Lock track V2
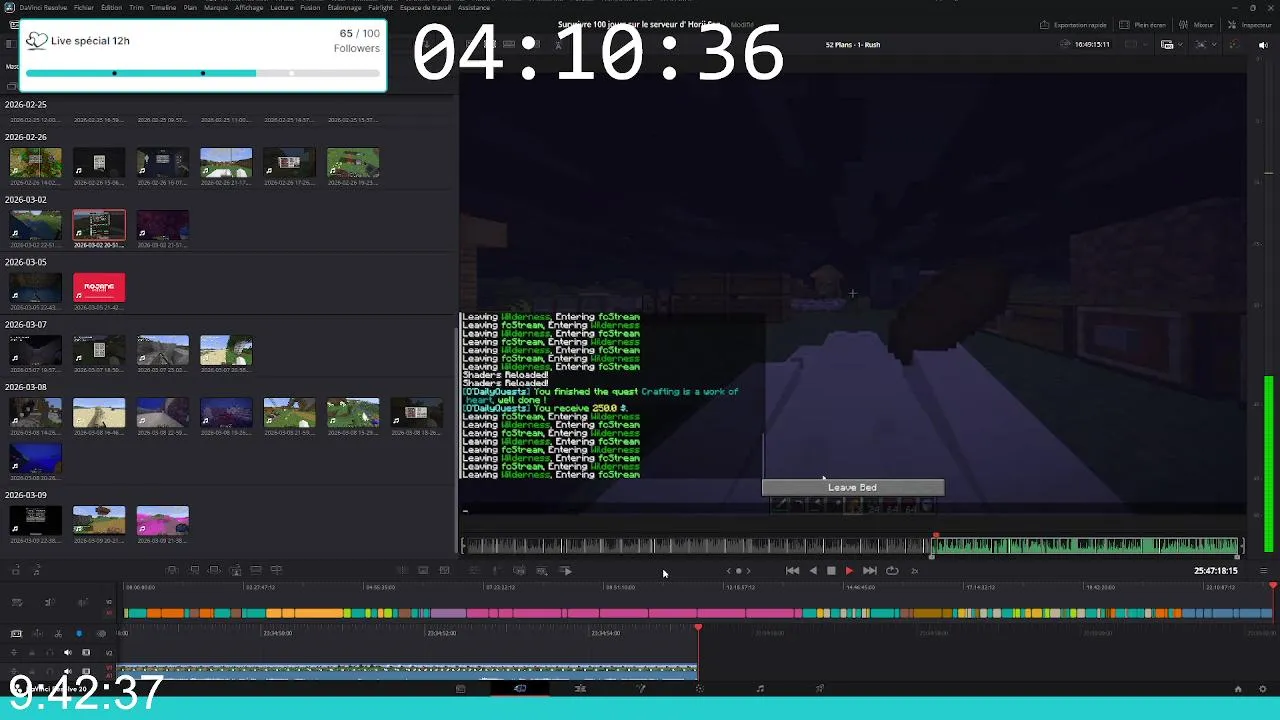 [x=32, y=652]
